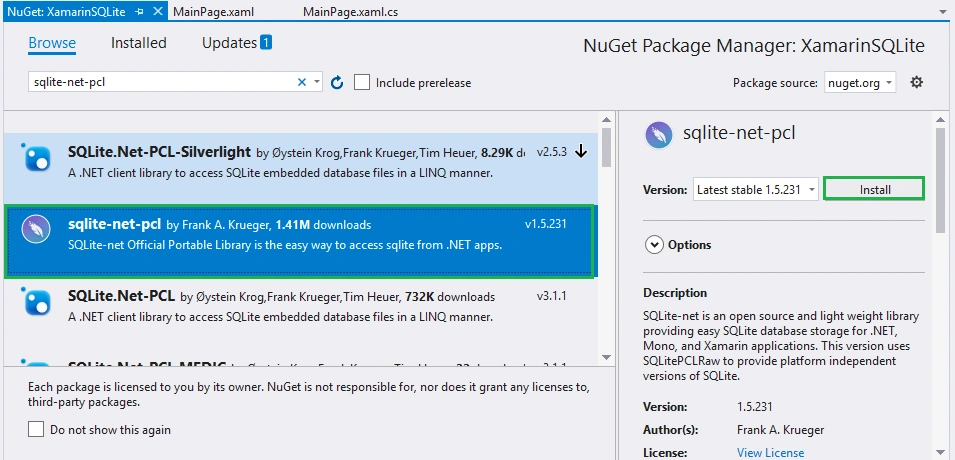Refresh the package search results

click(x=337, y=82)
